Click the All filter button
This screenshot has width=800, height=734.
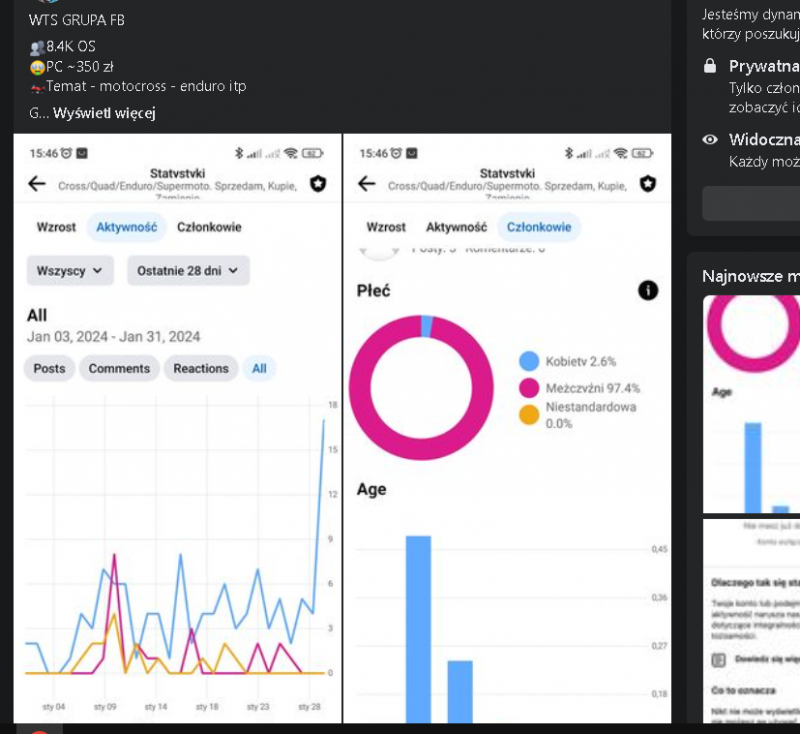pyautogui.click(x=259, y=368)
